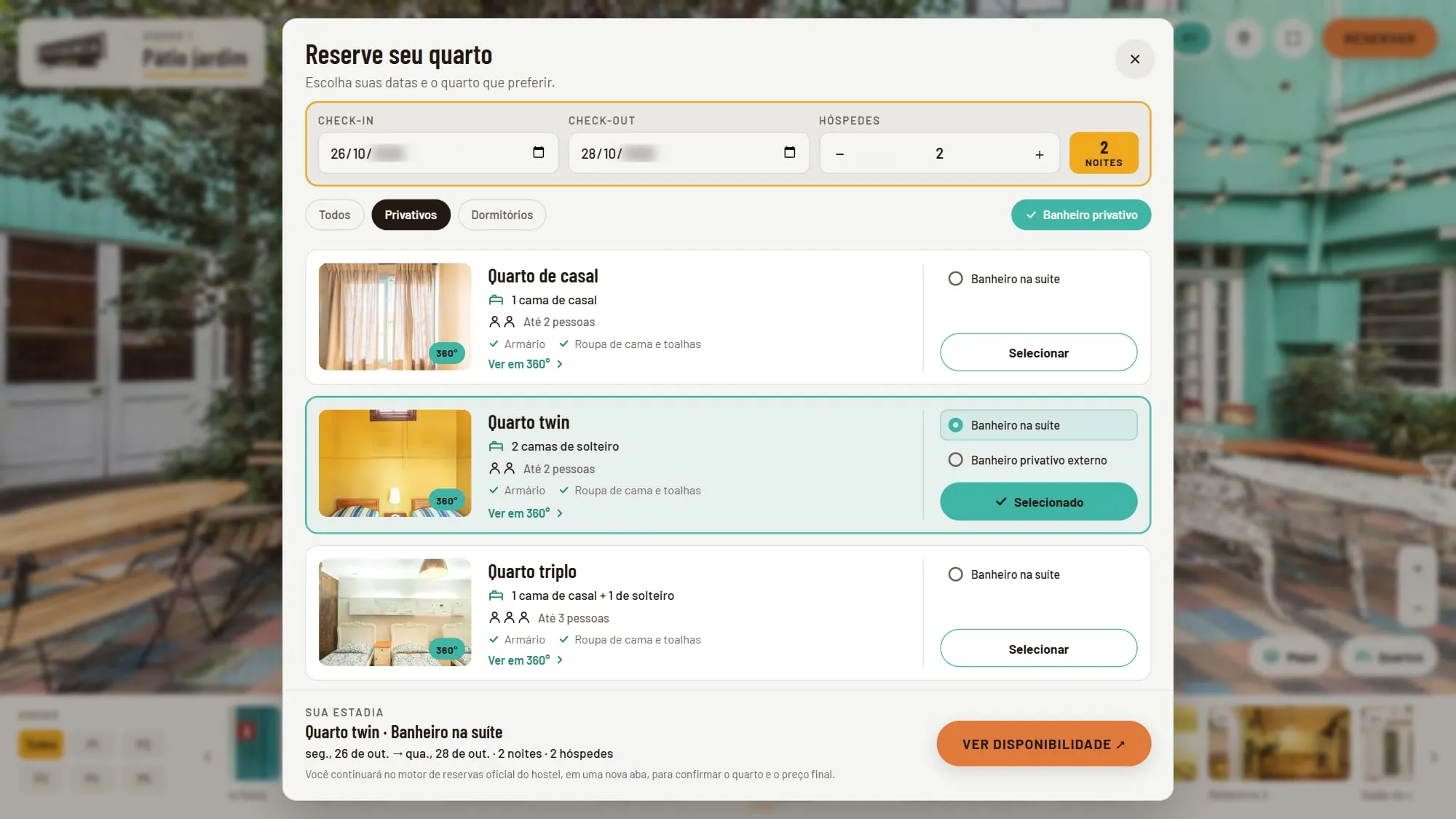1456x819 pixels.
Task: Open Ver em 360° for Quarto triplo
Action: 525,660
